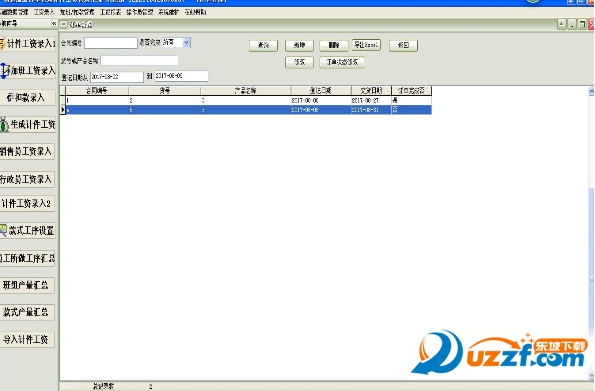Click the 导出Excel export button

366,45
